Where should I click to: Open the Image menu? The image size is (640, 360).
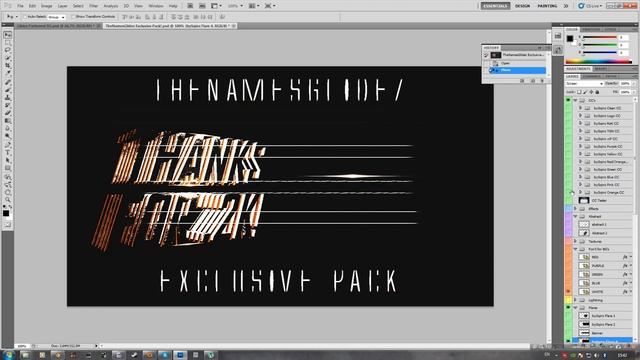click(x=47, y=6)
